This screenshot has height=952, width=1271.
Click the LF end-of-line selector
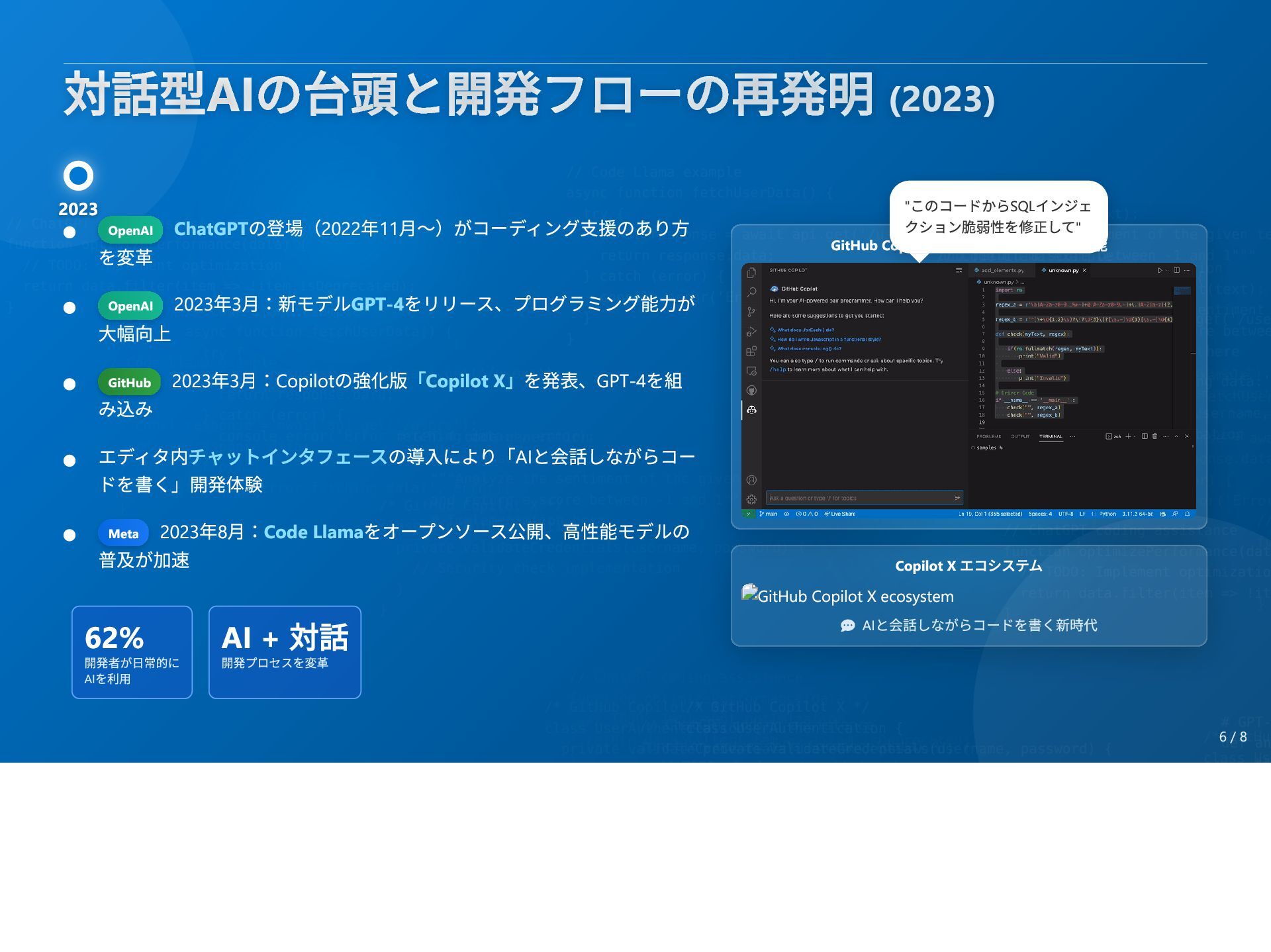click(1082, 514)
